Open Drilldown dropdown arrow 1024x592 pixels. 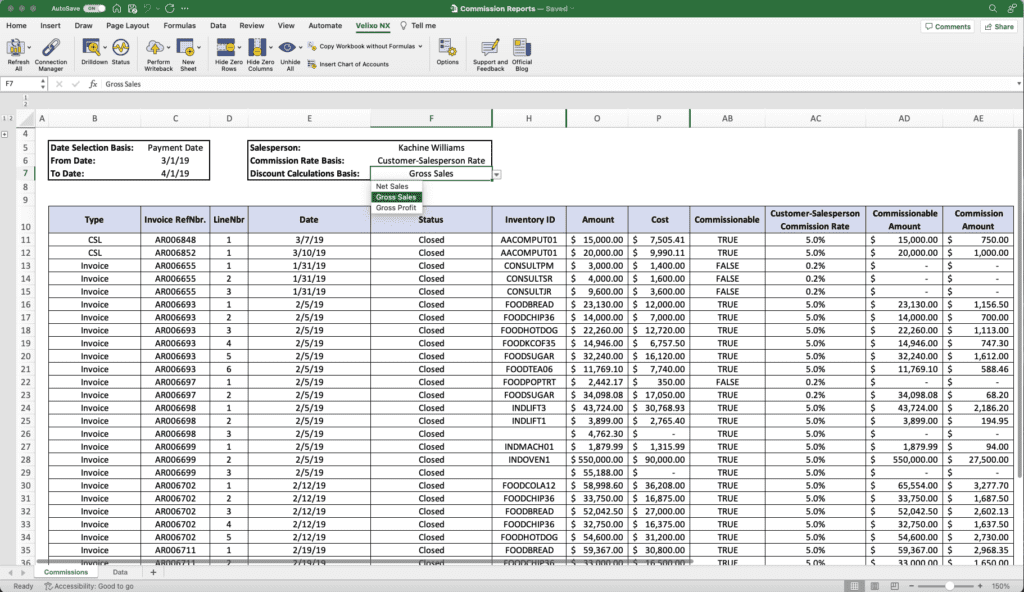[104, 47]
